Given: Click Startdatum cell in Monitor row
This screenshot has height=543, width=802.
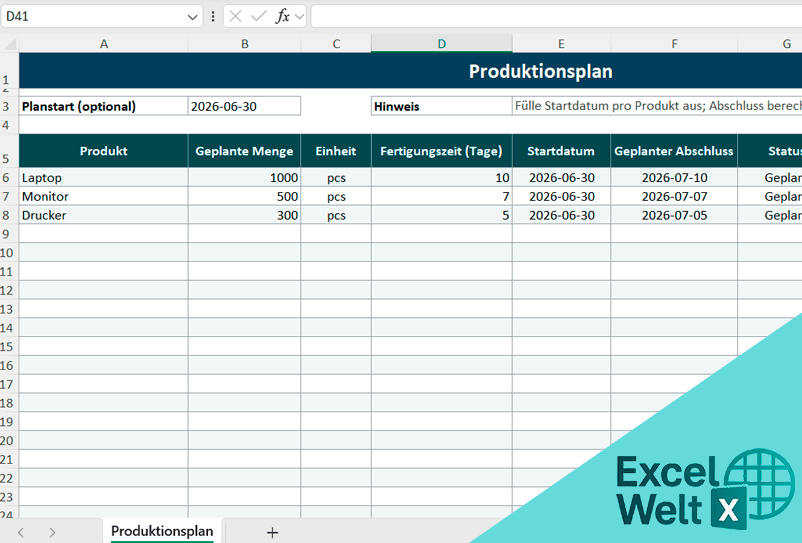Looking at the screenshot, I should coord(561,197).
